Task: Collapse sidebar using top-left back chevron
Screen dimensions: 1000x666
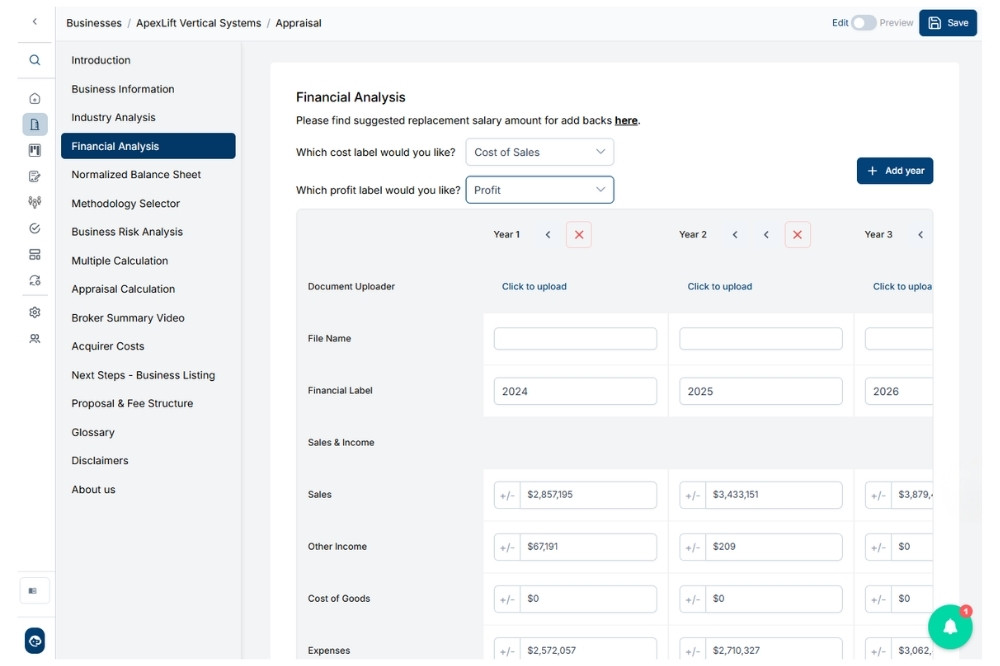Action: pyautogui.click(x=34, y=22)
